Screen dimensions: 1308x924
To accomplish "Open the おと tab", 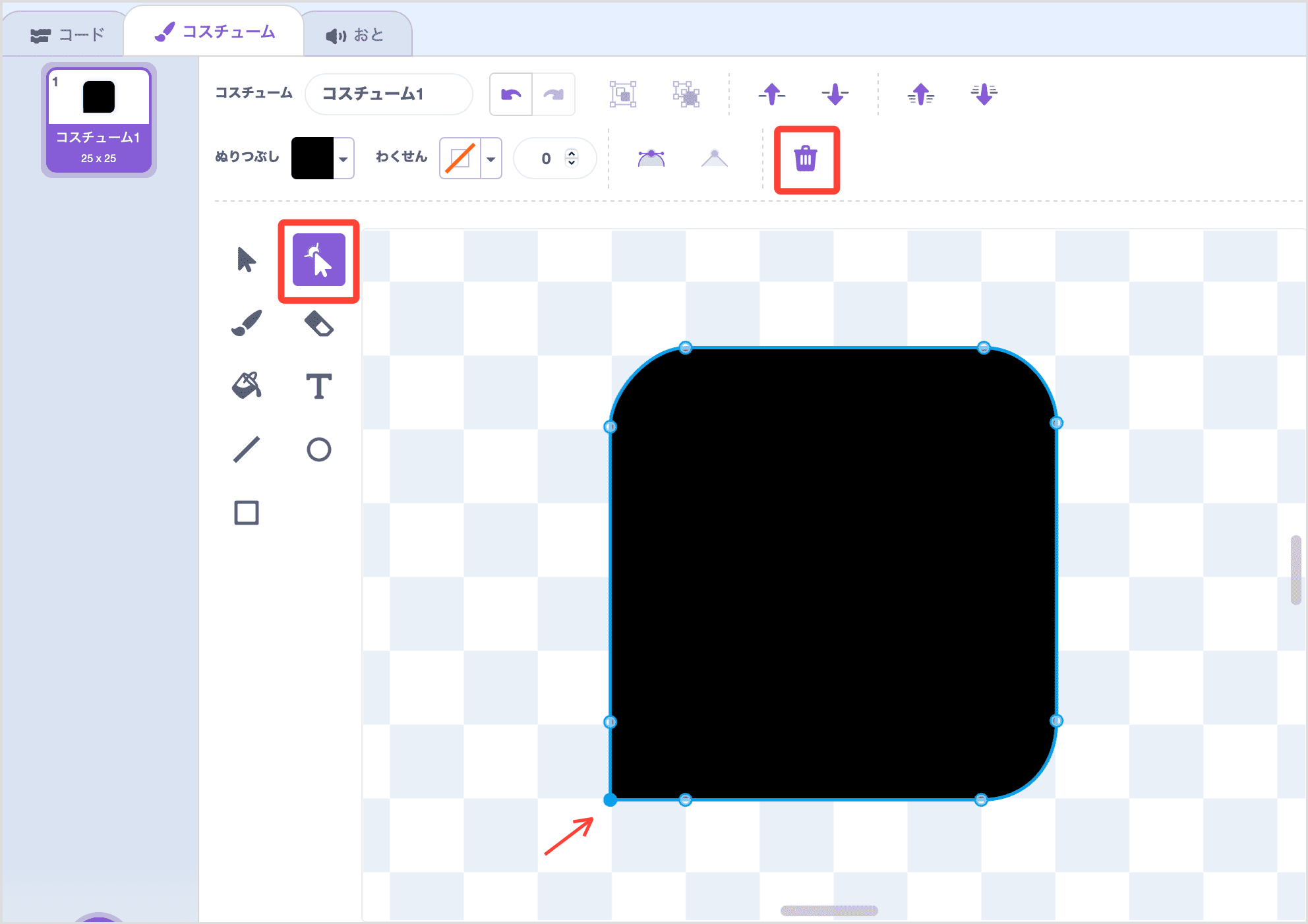I will [x=355, y=34].
